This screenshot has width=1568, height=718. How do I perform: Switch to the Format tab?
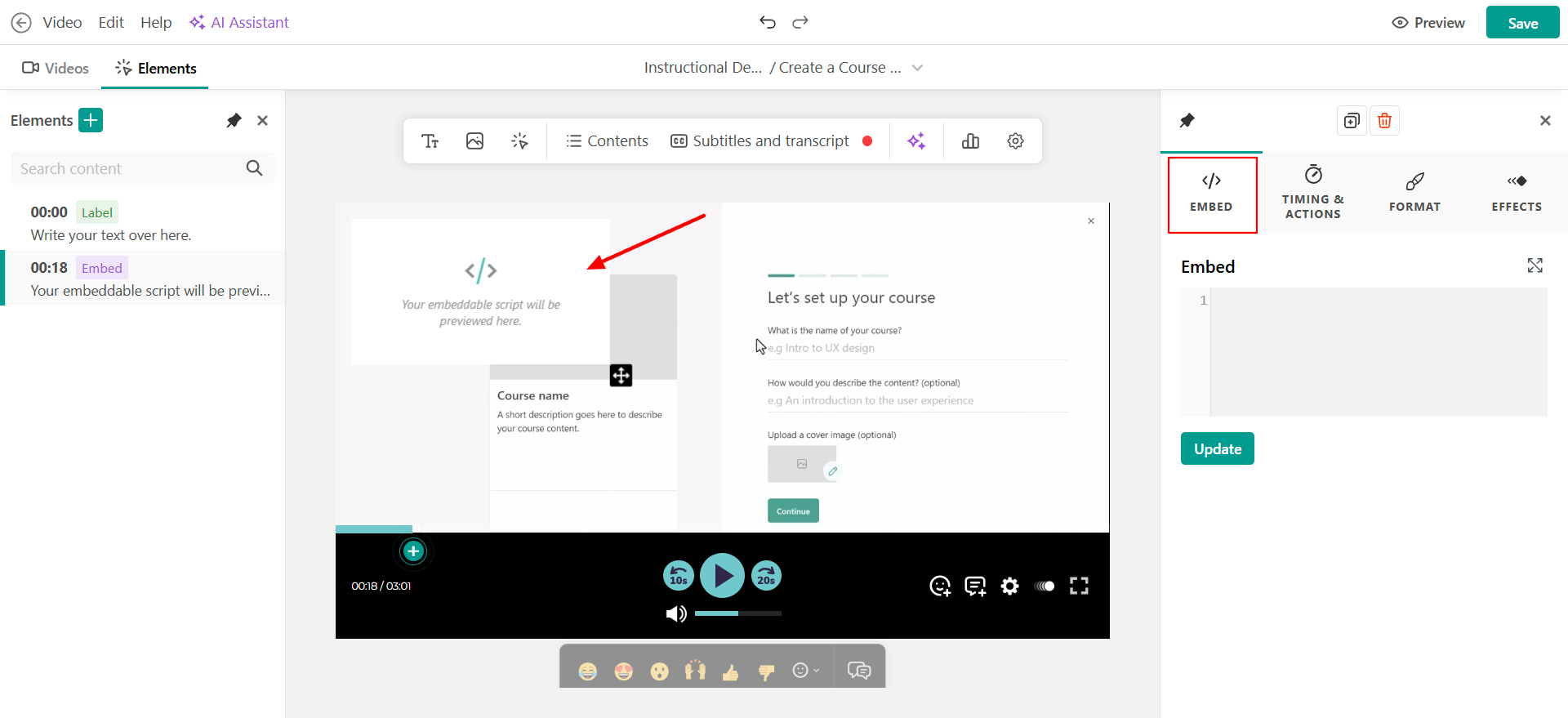(x=1415, y=194)
